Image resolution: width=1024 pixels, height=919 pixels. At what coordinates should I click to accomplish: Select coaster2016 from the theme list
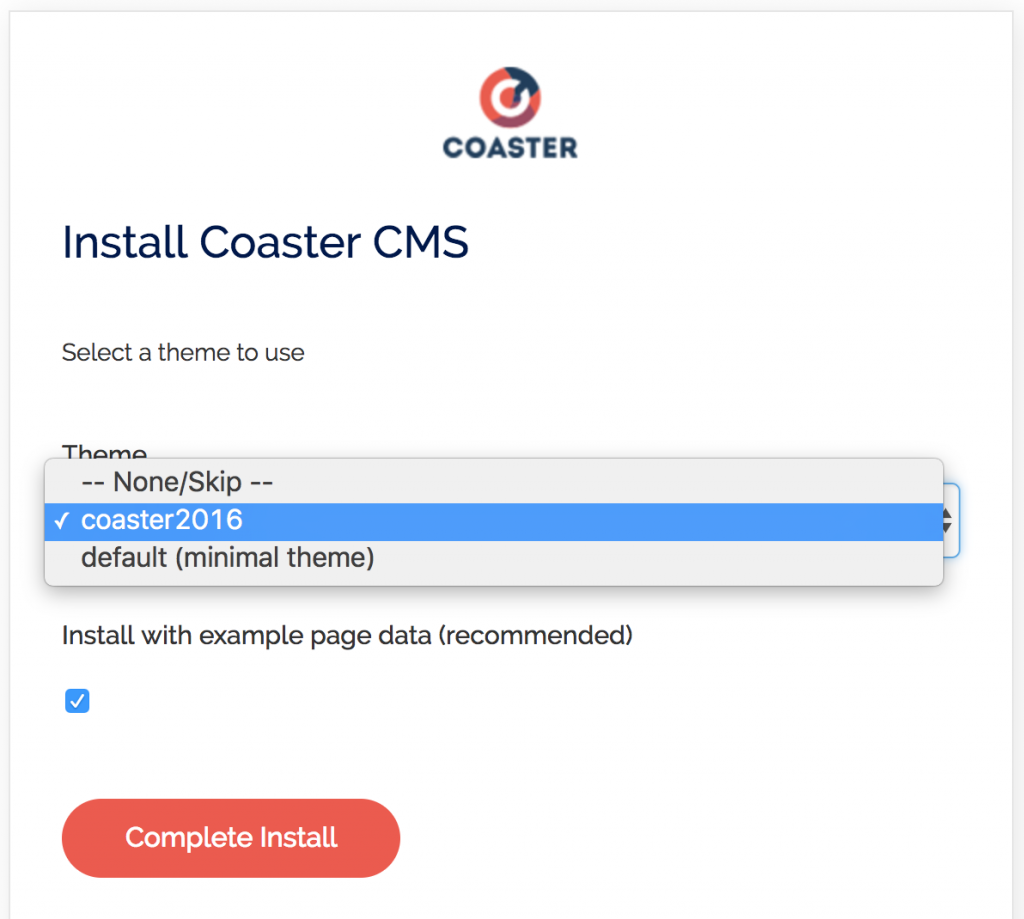[x=162, y=519]
